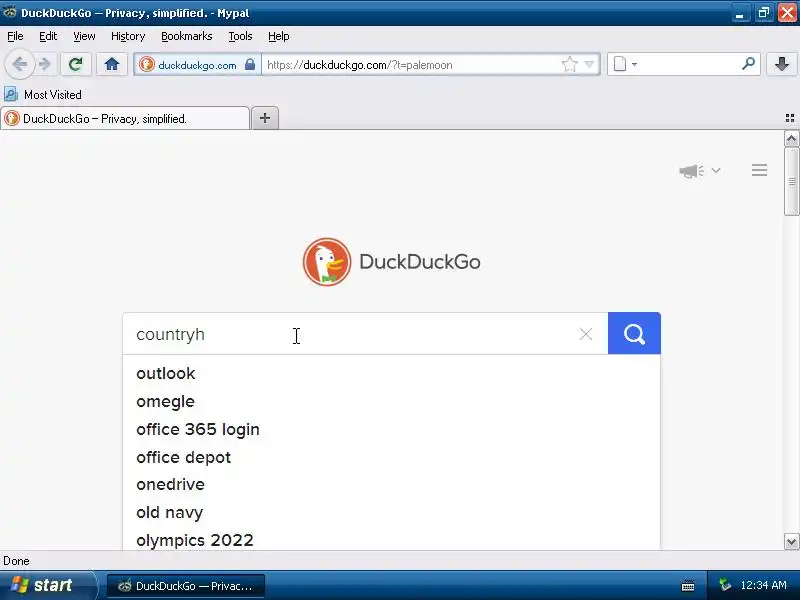Click the list all tabs grid icon

[790, 118]
